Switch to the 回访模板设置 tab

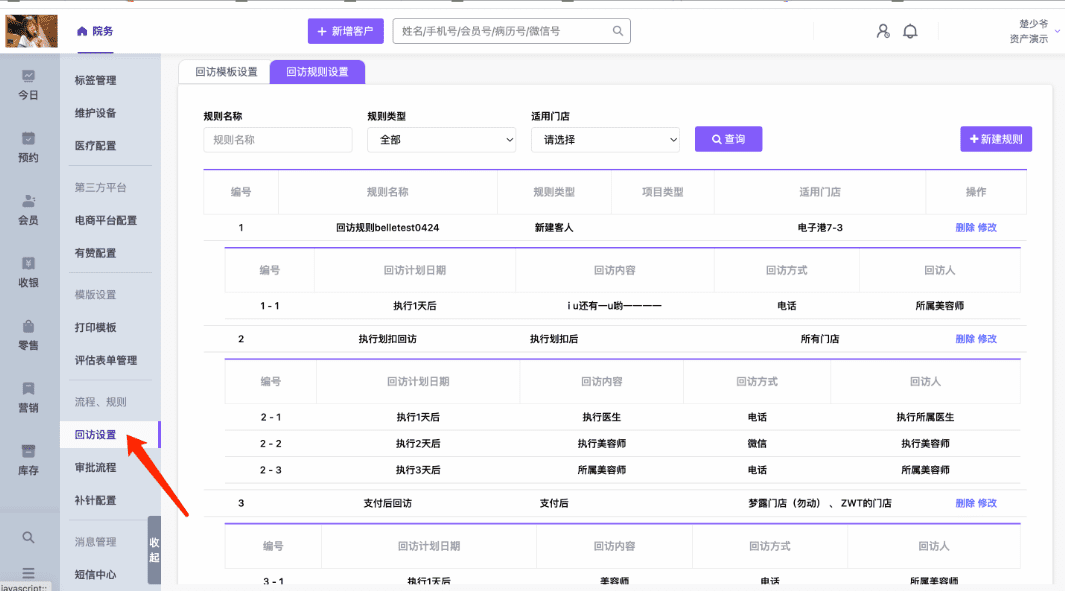click(x=226, y=72)
